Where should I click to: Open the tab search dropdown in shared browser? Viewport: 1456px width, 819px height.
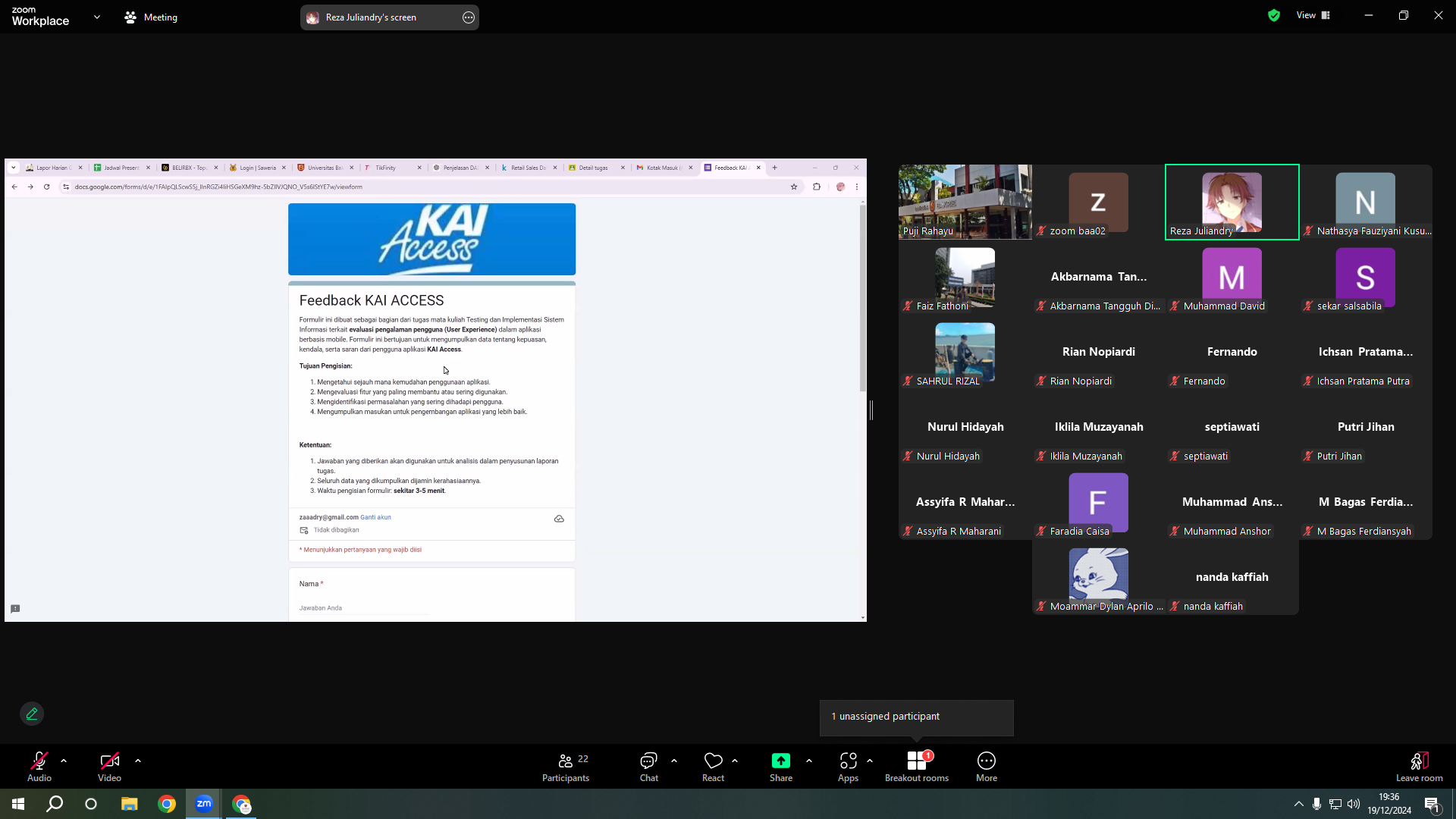14,168
